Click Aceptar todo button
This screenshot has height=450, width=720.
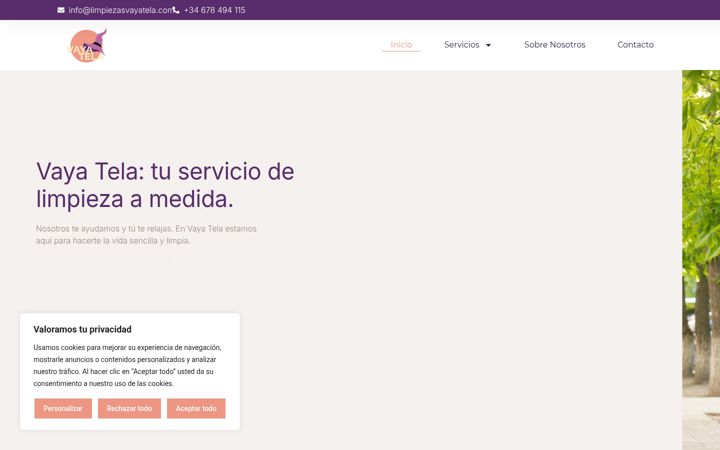coord(196,408)
